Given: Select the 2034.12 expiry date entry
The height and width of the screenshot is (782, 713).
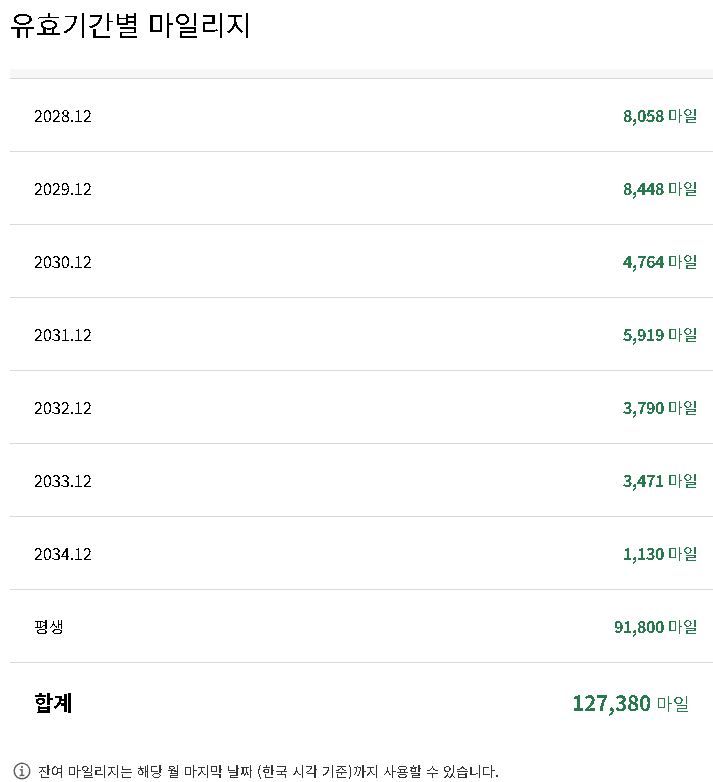Looking at the screenshot, I should tap(62, 554).
